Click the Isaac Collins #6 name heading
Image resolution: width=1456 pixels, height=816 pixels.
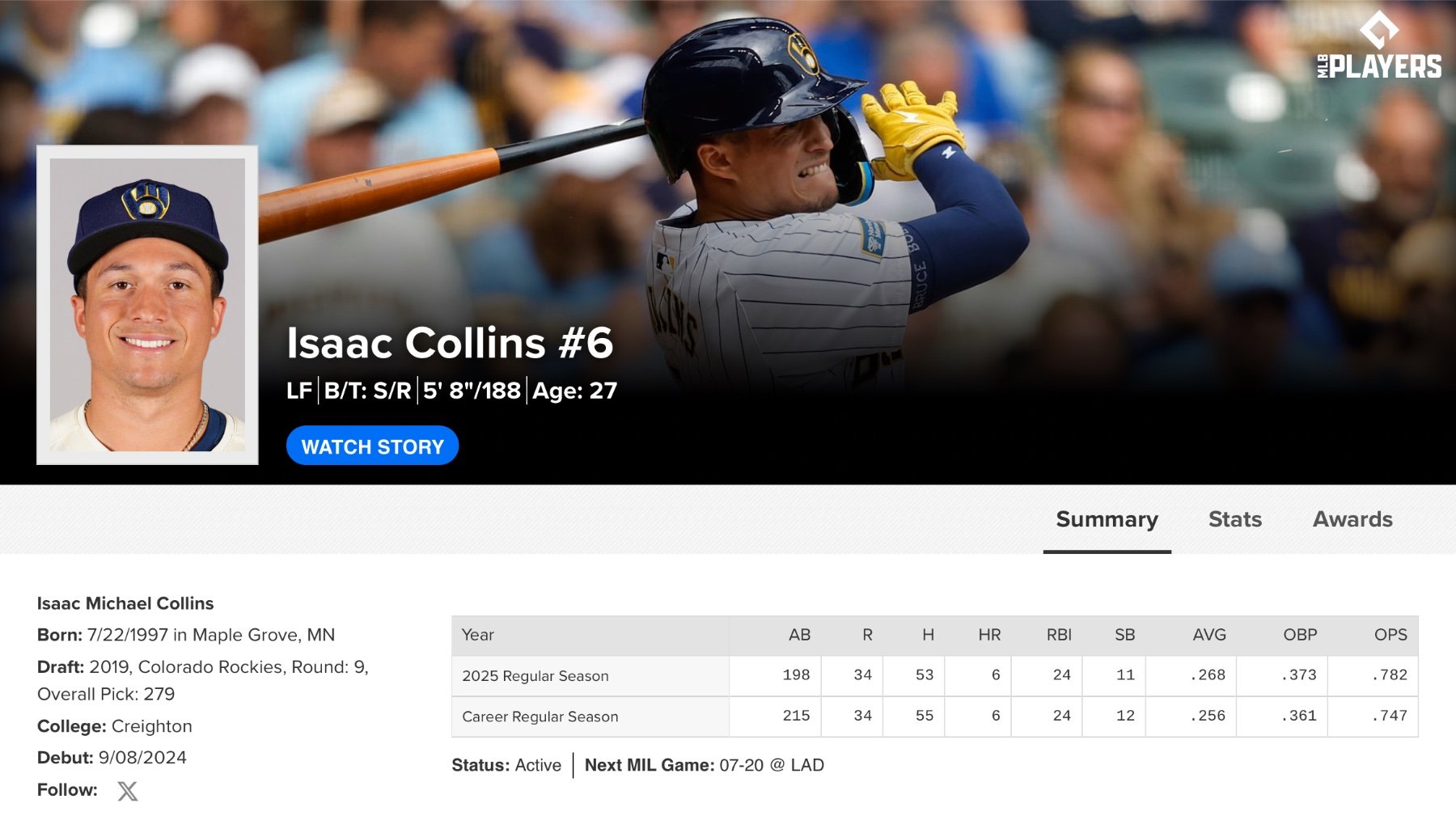450,343
